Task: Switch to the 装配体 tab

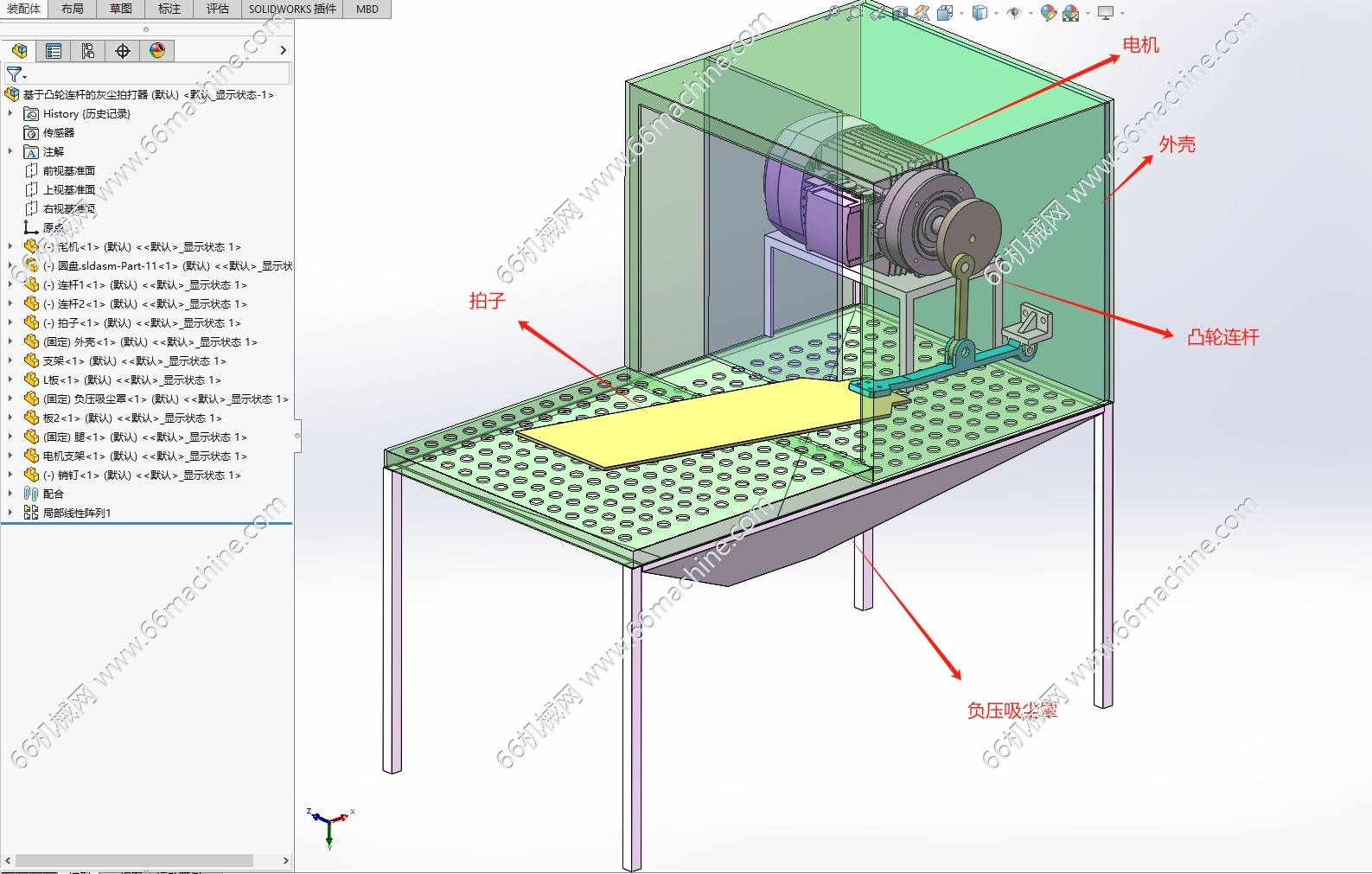Action: tap(23, 9)
